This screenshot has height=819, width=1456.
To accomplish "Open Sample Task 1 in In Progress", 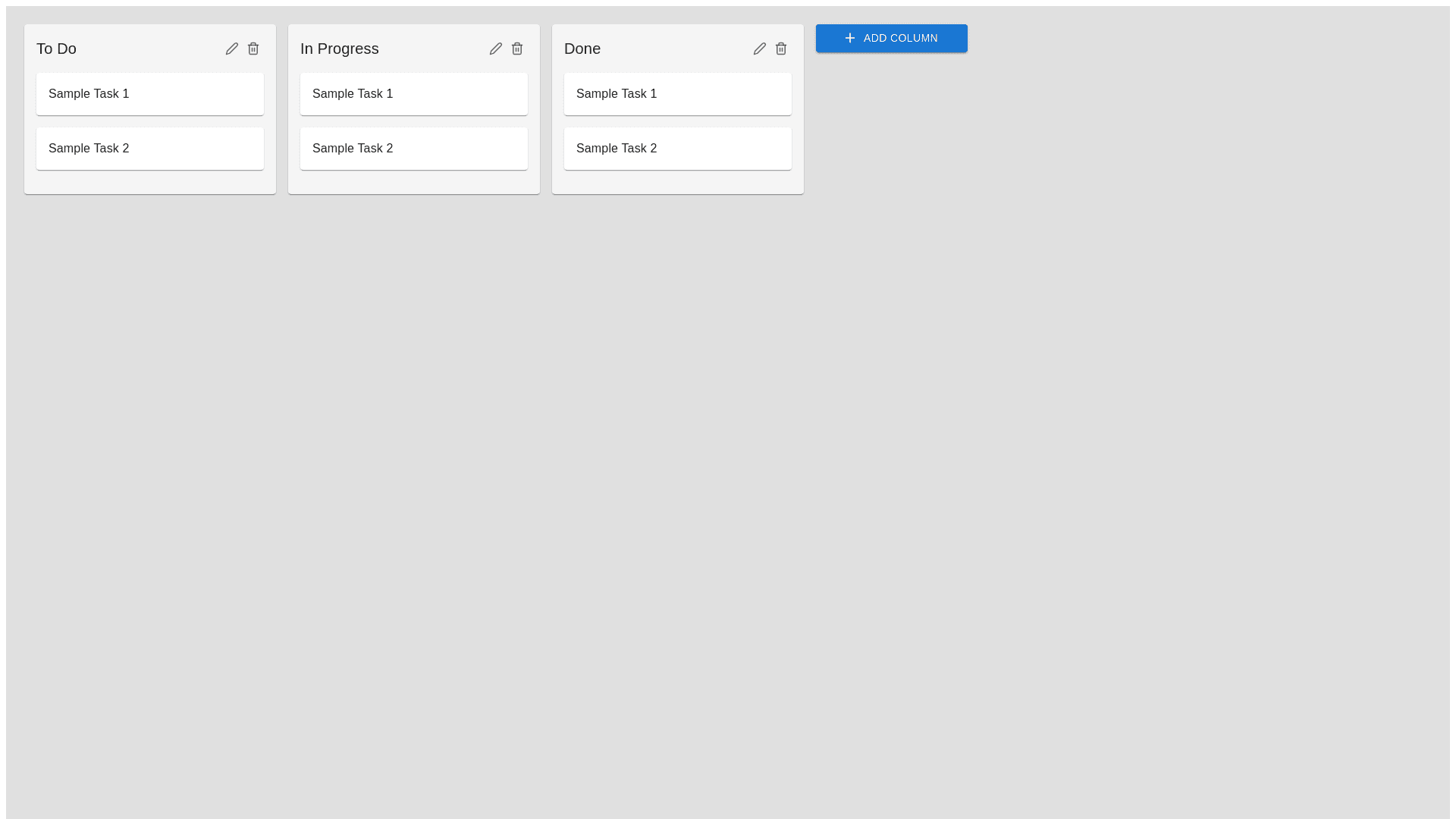I will [414, 94].
